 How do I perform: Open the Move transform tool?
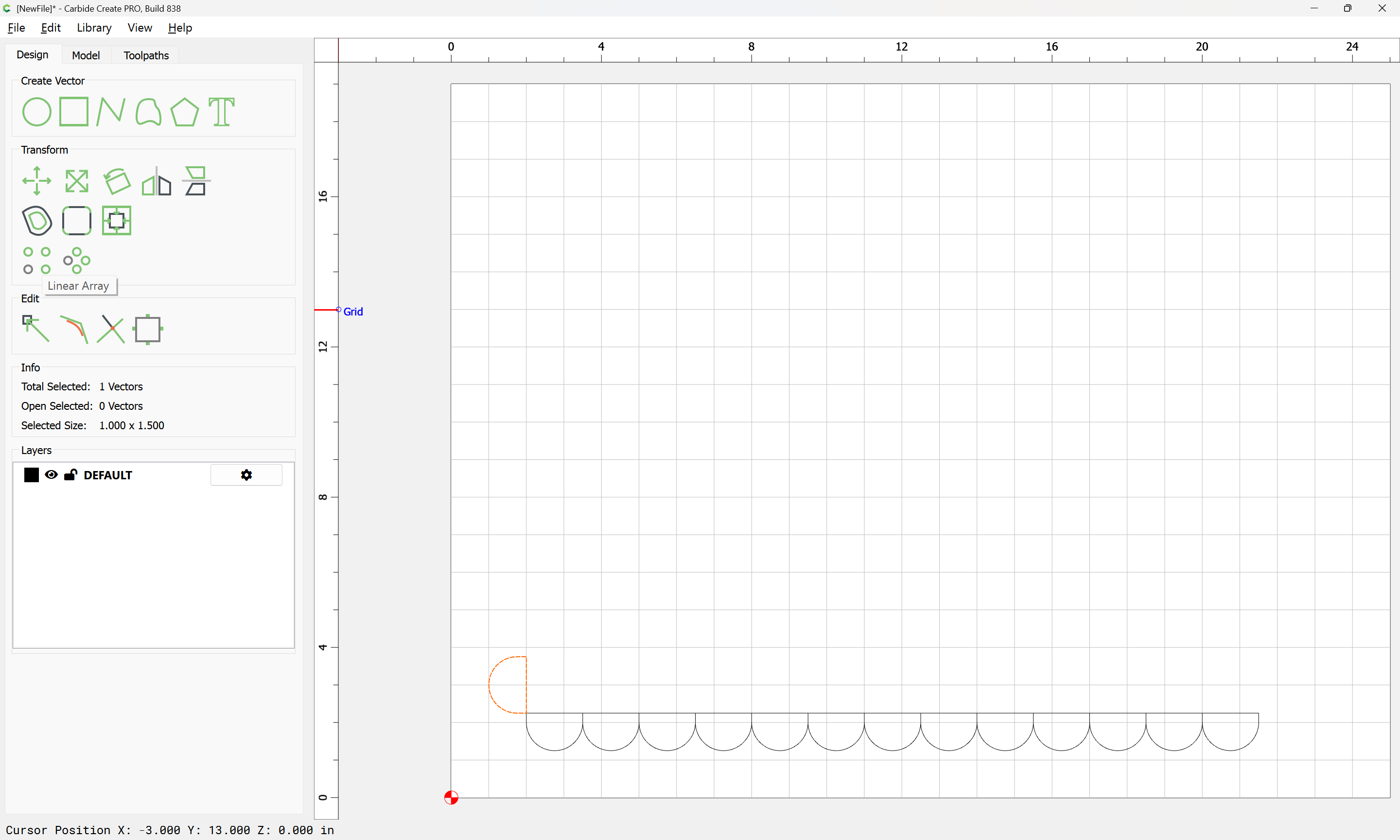(36, 181)
